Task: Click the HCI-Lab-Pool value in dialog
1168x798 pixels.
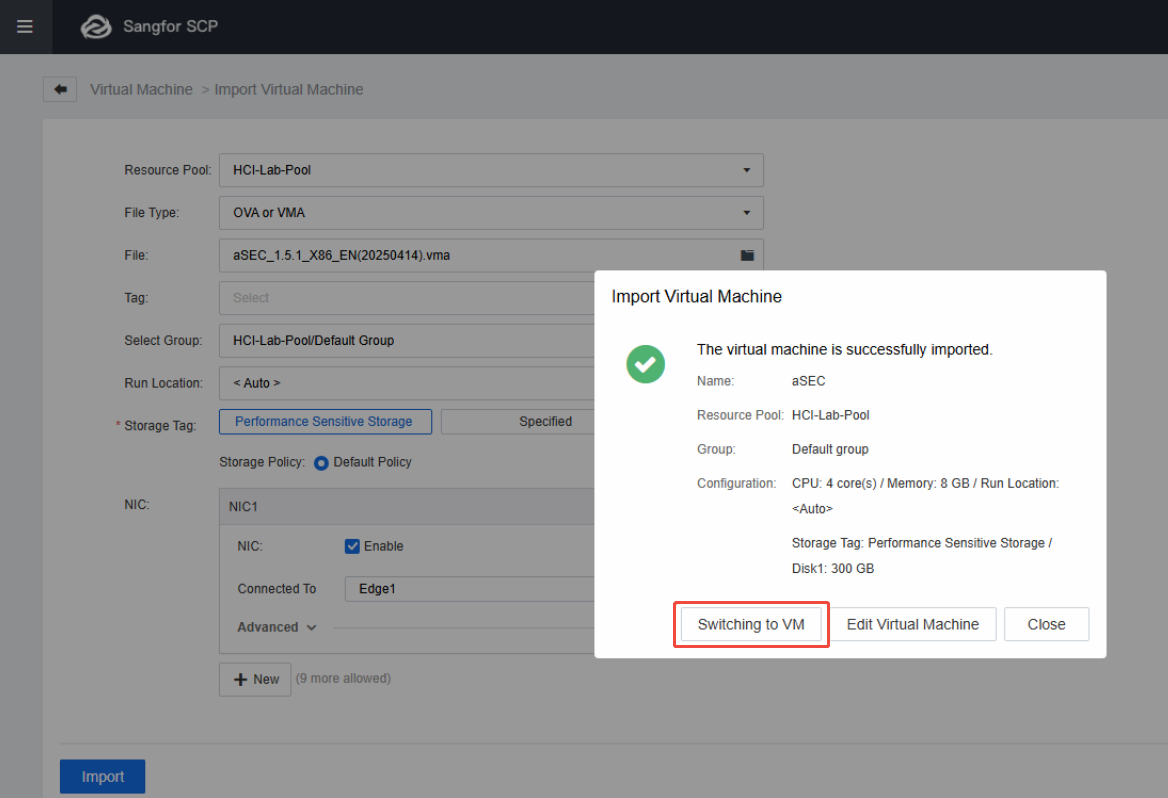Action: point(831,415)
